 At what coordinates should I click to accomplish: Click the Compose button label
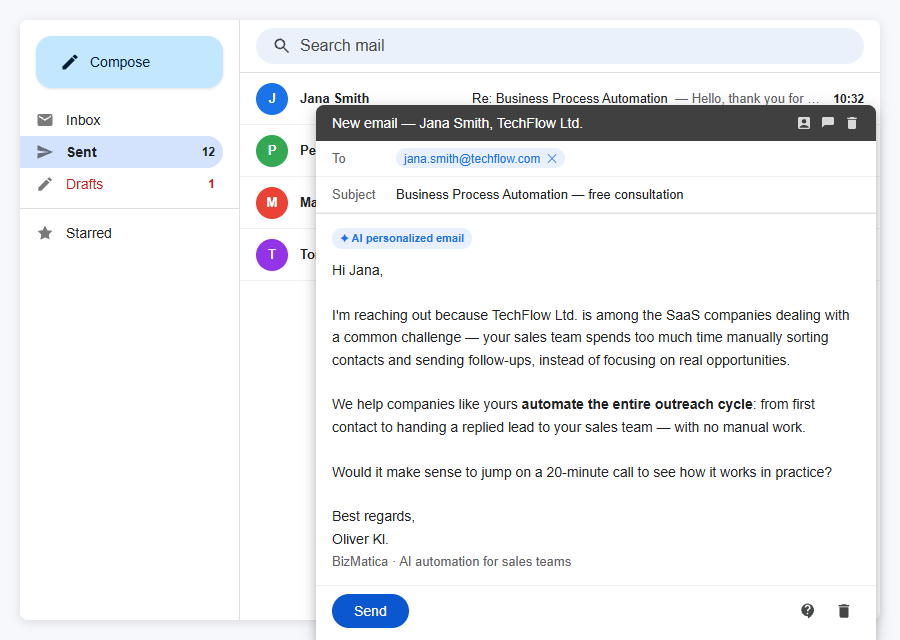click(120, 62)
